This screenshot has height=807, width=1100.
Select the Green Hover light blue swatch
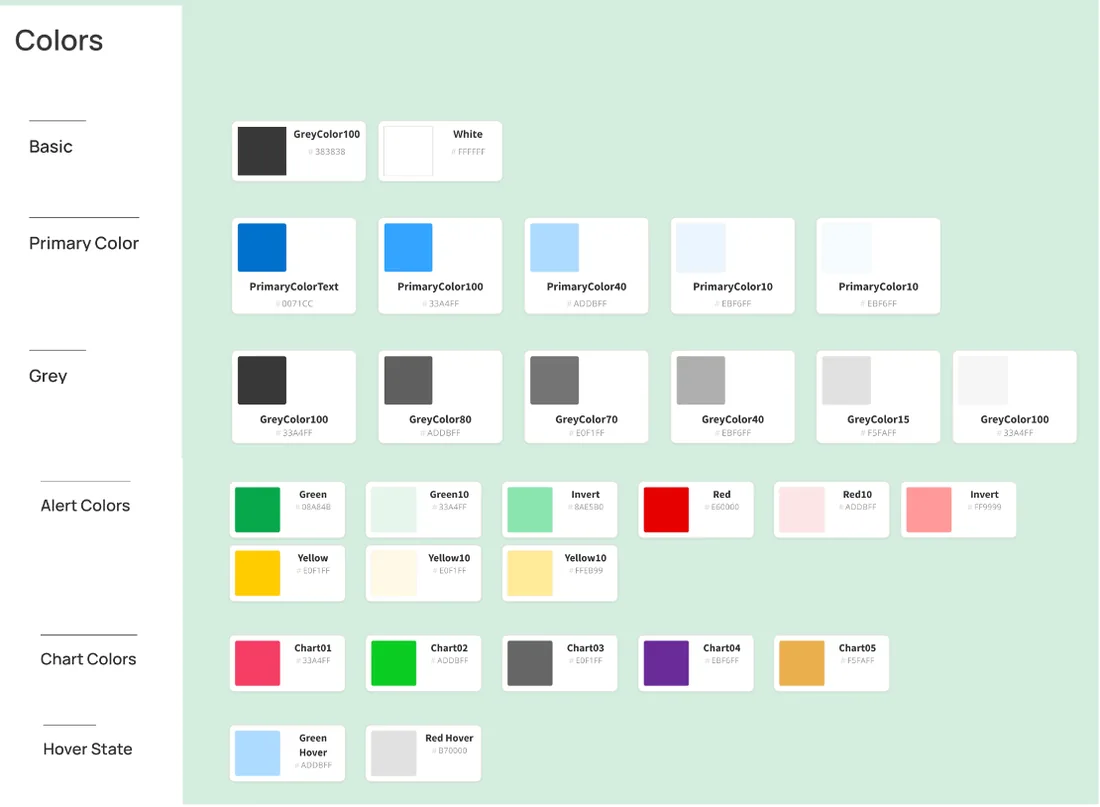pos(257,753)
